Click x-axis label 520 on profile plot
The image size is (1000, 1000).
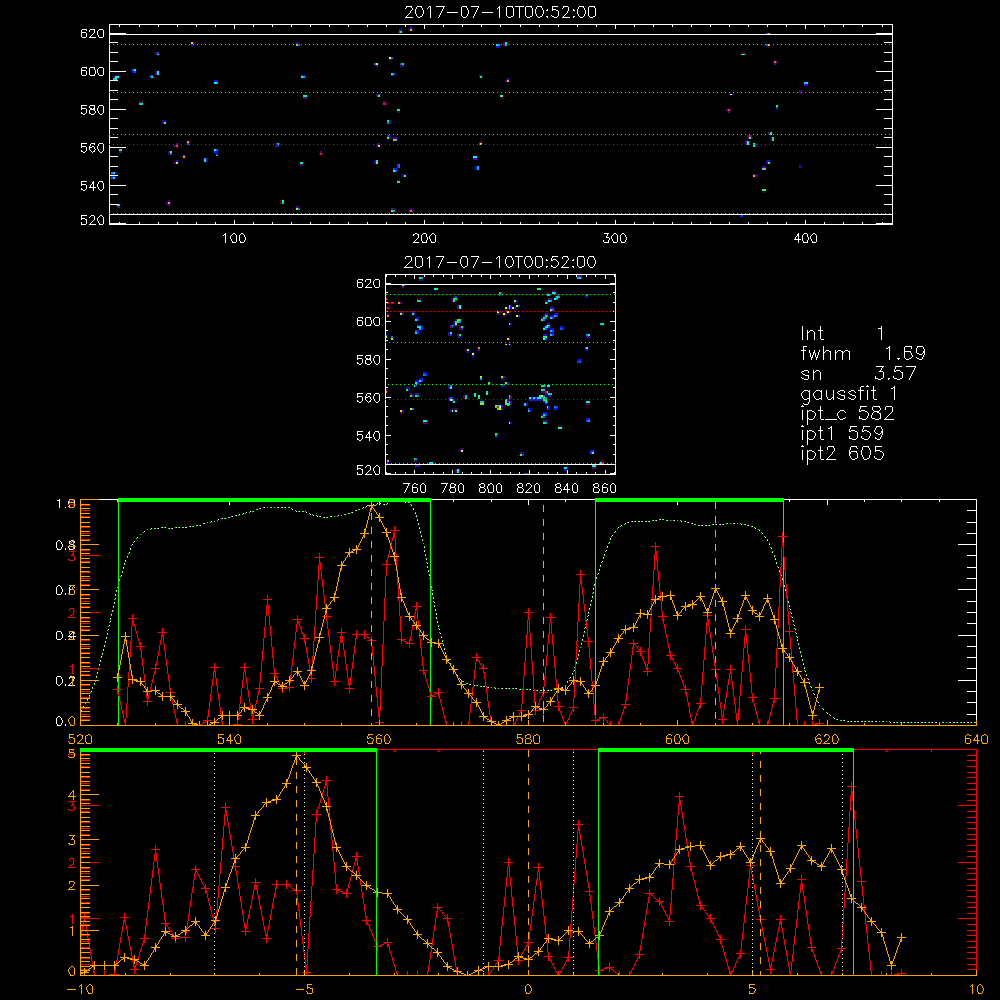[x=80, y=739]
